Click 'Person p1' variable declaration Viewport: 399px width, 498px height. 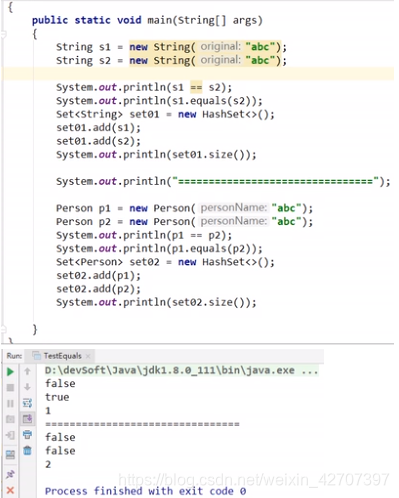pyautogui.click(x=83, y=208)
